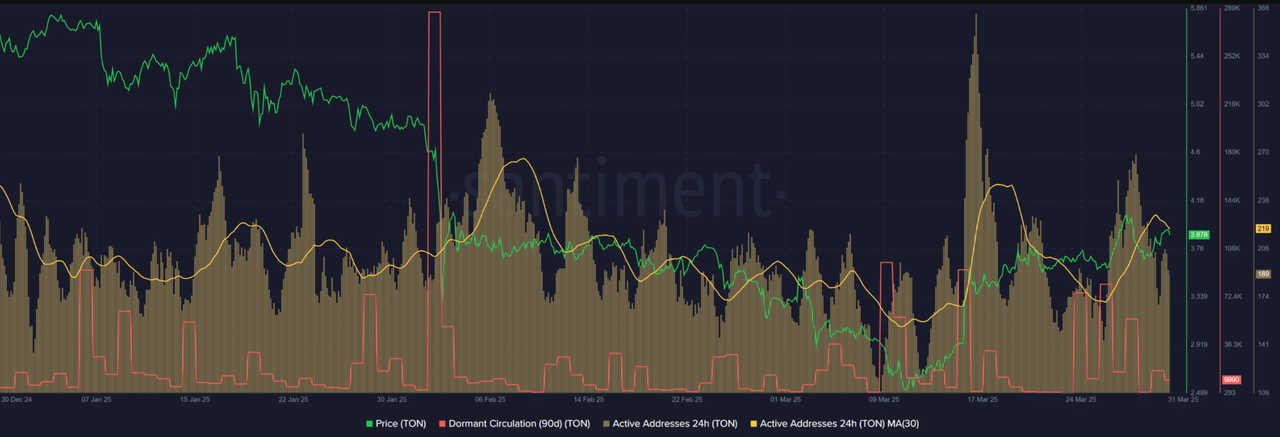
Task: Click the red 9990 dormant circulation badge
Action: [x=1231, y=380]
